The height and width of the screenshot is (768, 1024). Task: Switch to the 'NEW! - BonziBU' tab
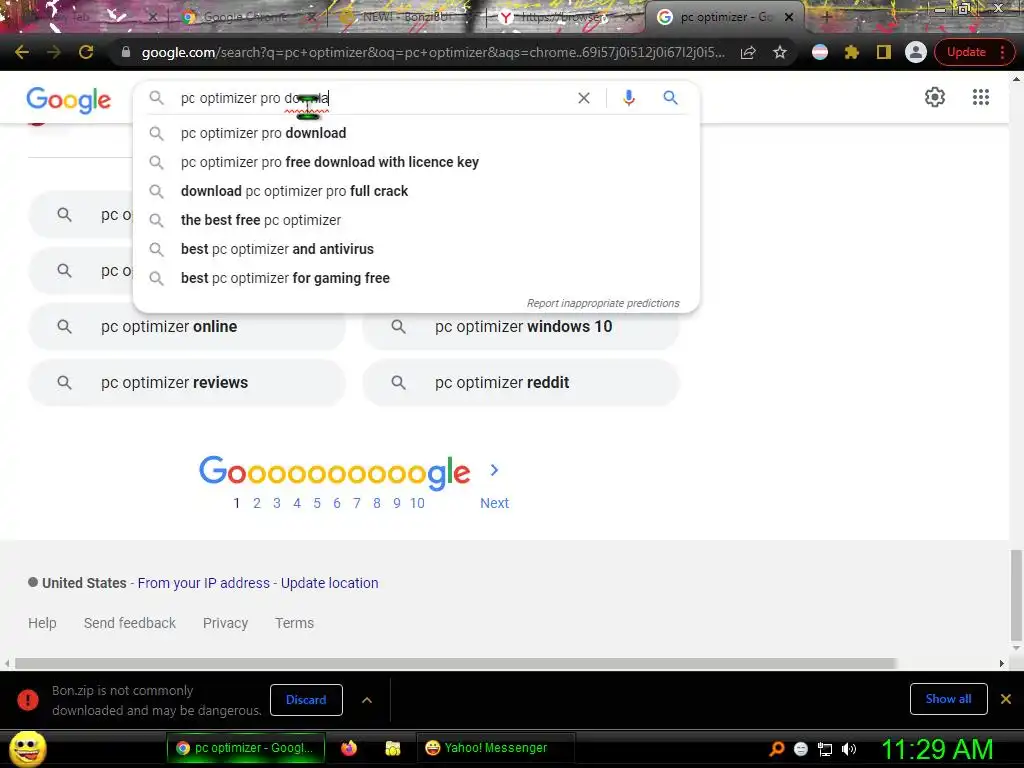pos(405,17)
